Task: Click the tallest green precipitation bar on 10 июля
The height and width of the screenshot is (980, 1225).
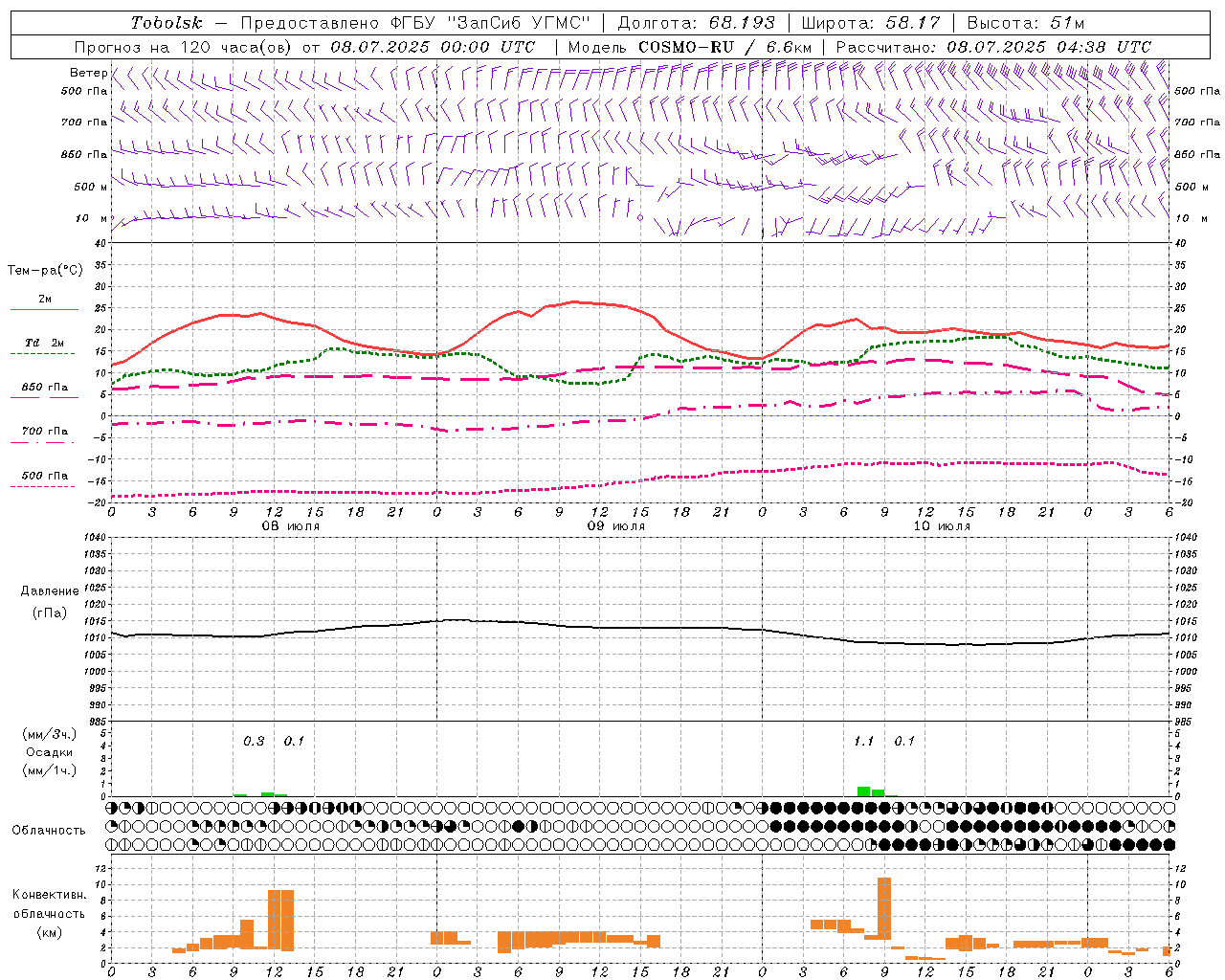Action: 864,791
